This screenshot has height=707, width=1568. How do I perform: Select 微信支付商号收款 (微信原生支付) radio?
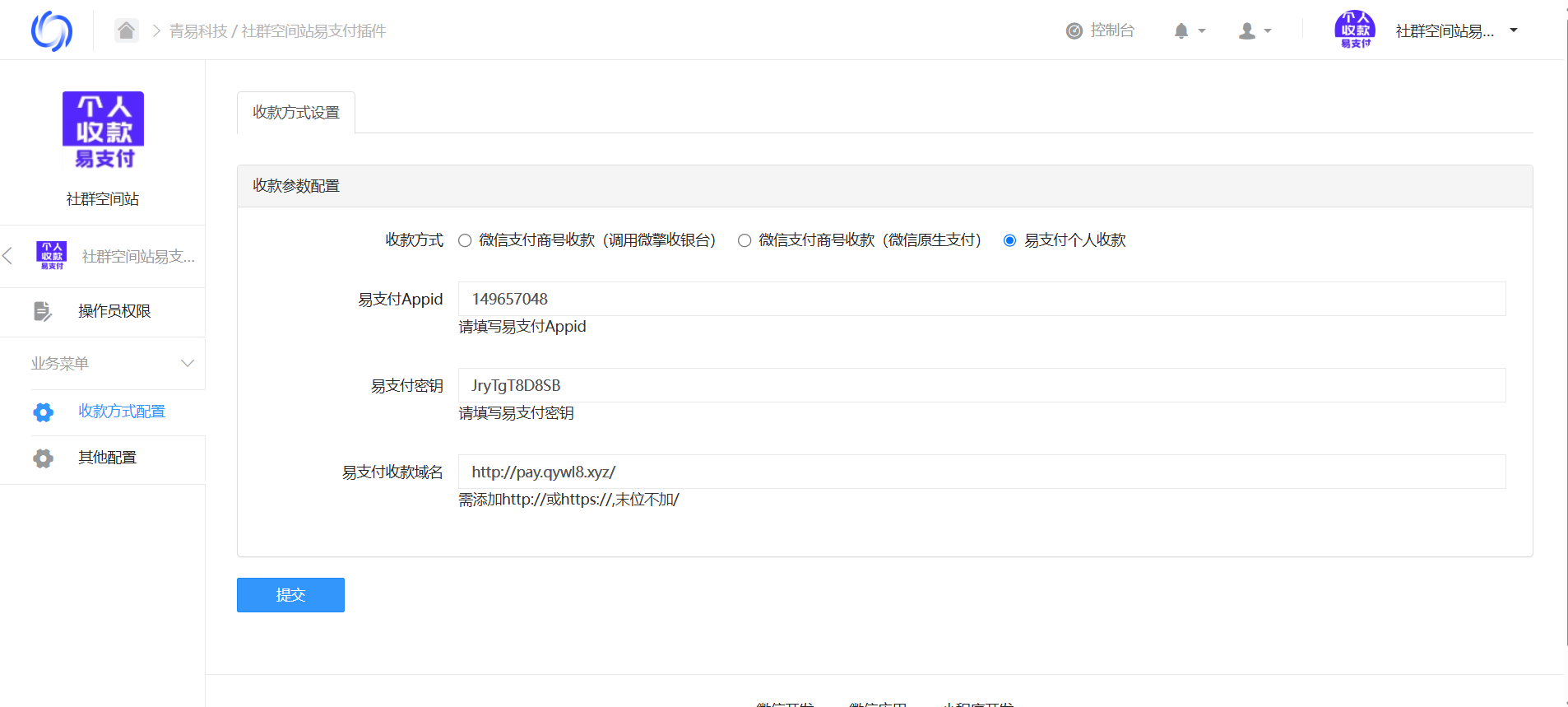click(745, 240)
